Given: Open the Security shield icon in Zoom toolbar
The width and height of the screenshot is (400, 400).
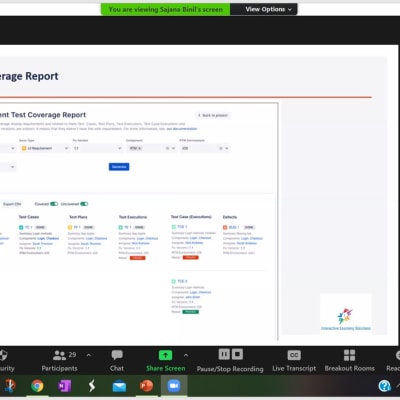Looking at the screenshot, I should click(3, 355).
